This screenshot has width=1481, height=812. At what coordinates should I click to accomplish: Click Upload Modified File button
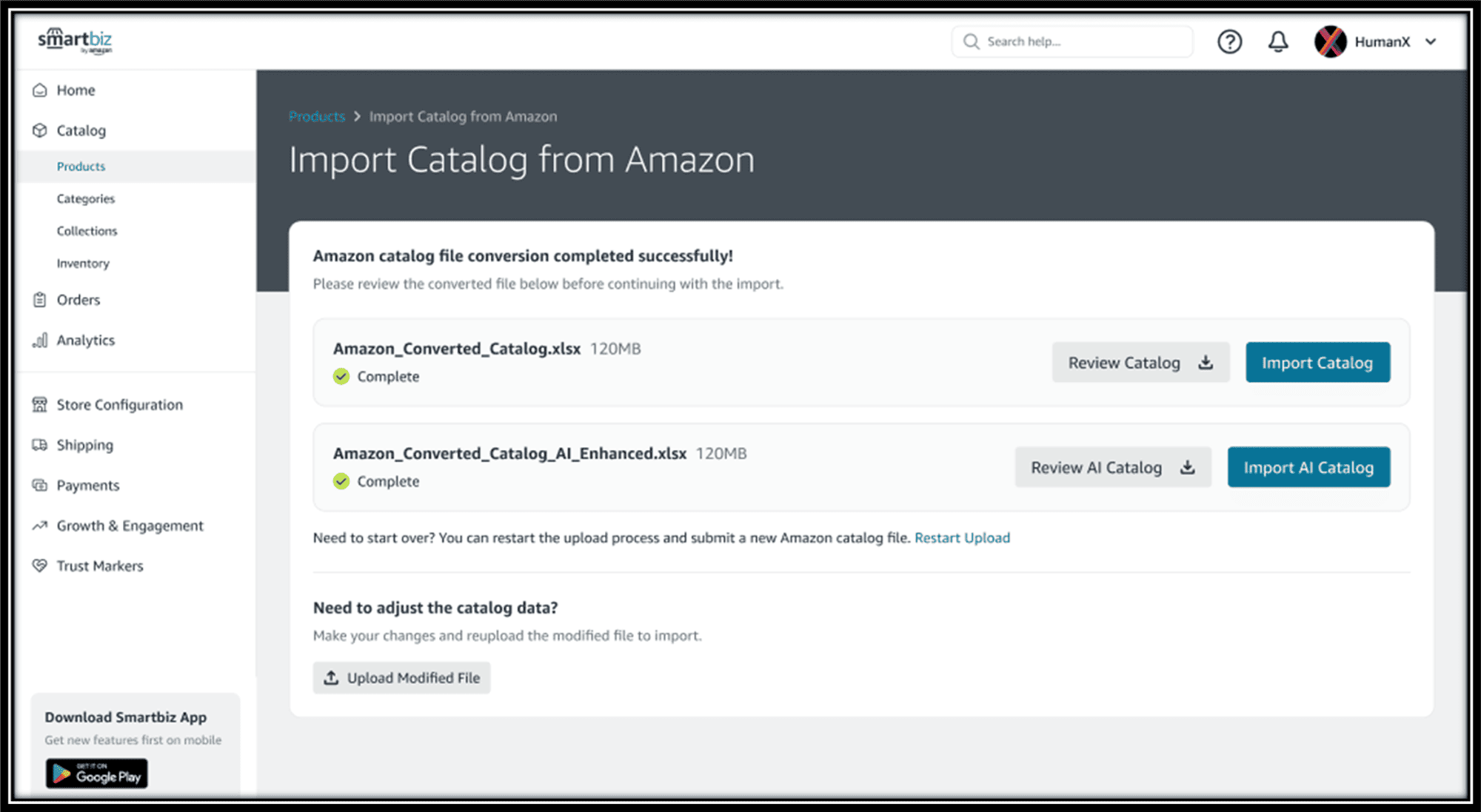pyautogui.click(x=401, y=678)
